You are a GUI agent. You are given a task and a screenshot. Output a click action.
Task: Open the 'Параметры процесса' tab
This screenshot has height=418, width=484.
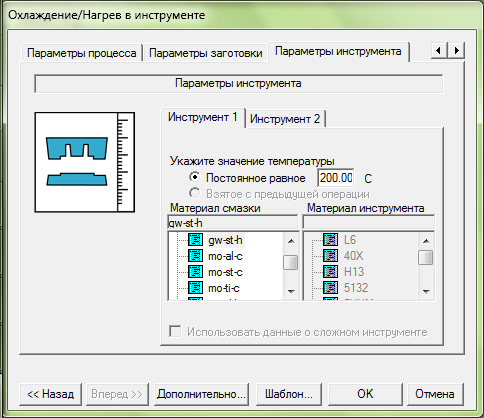click(82, 53)
